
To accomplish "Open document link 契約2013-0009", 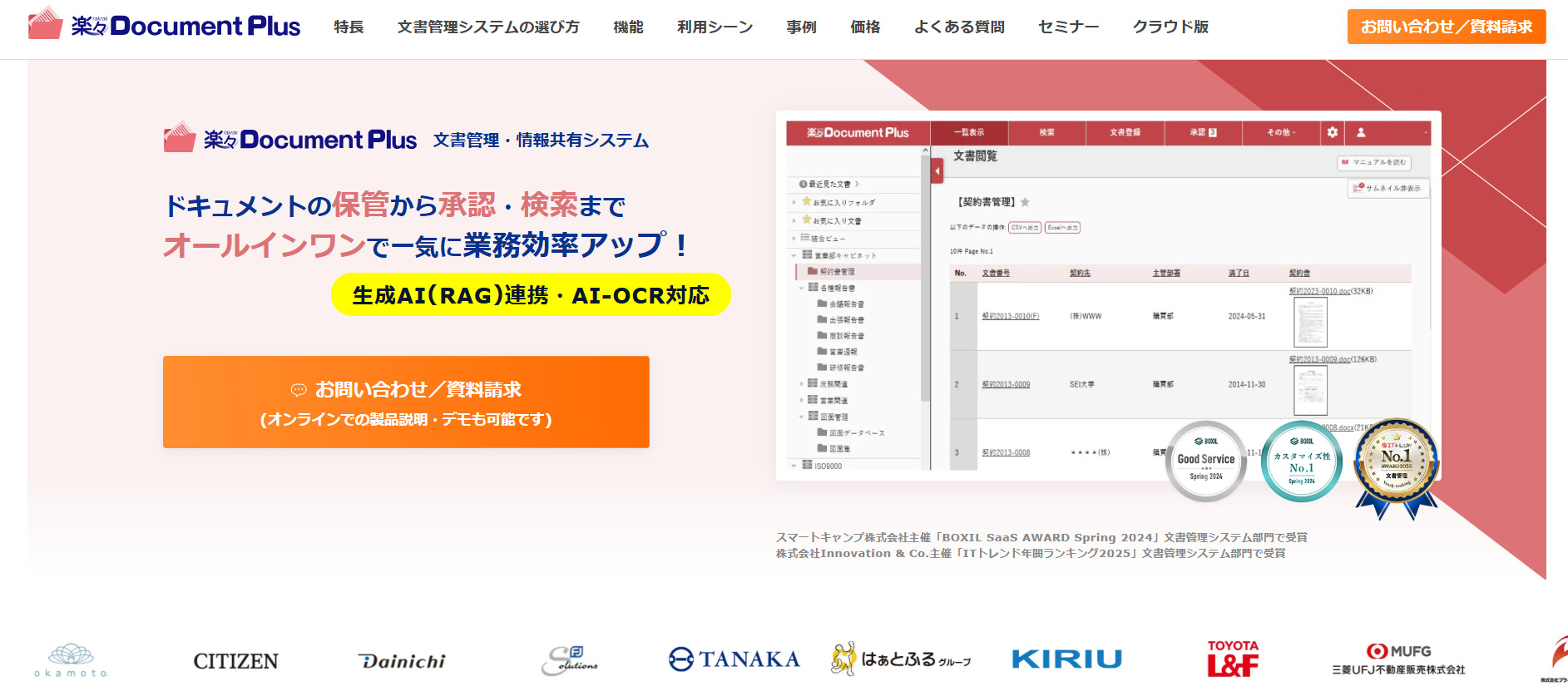I will pyautogui.click(x=1006, y=384).
